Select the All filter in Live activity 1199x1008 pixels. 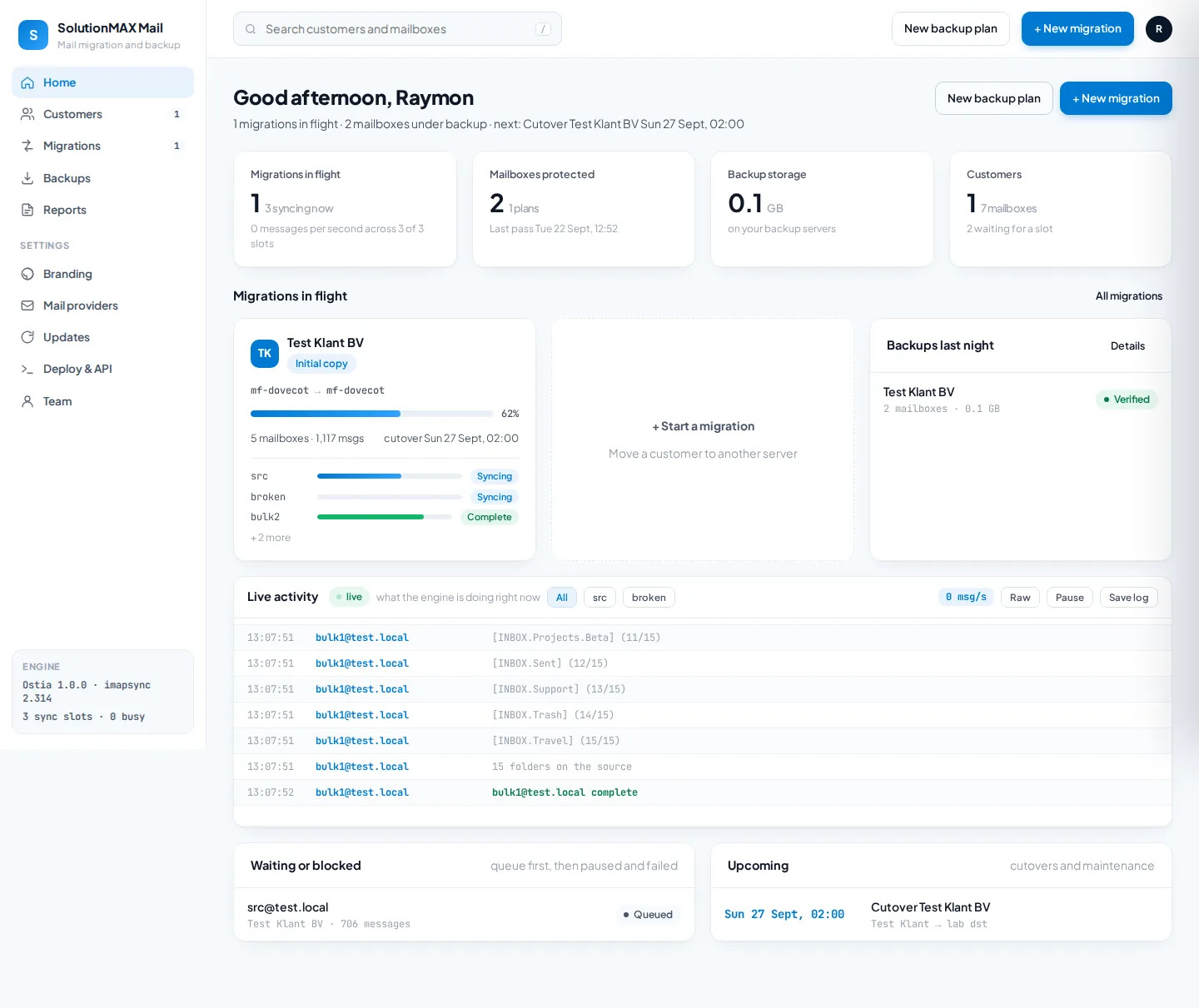pyautogui.click(x=562, y=598)
